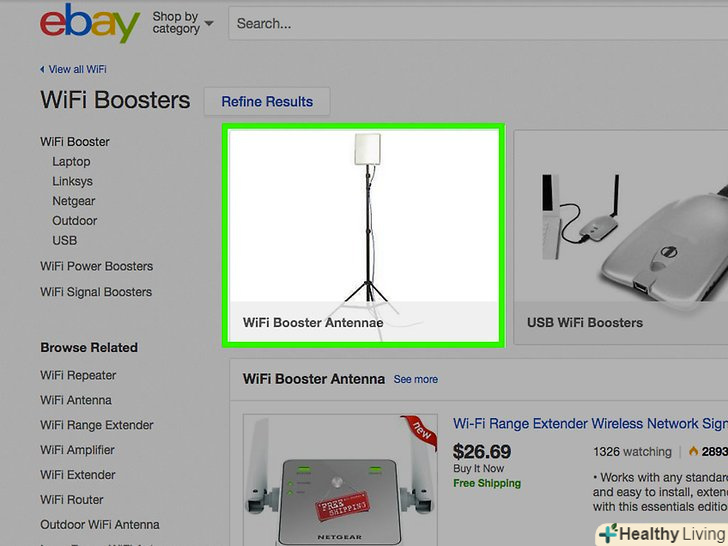Open WiFi Extender related link
The height and width of the screenshot is (546, 728).
[x=78, y=475]
